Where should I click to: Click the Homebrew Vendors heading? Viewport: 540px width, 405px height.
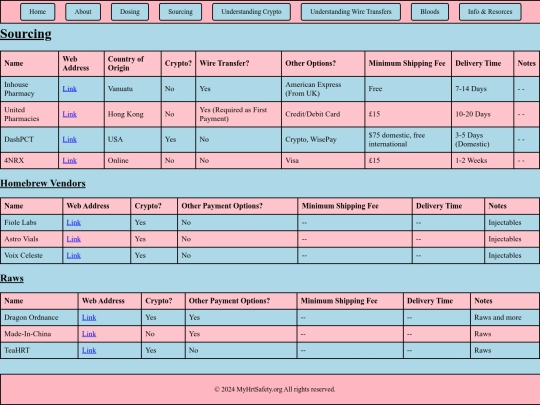click(x=43, y=183)
